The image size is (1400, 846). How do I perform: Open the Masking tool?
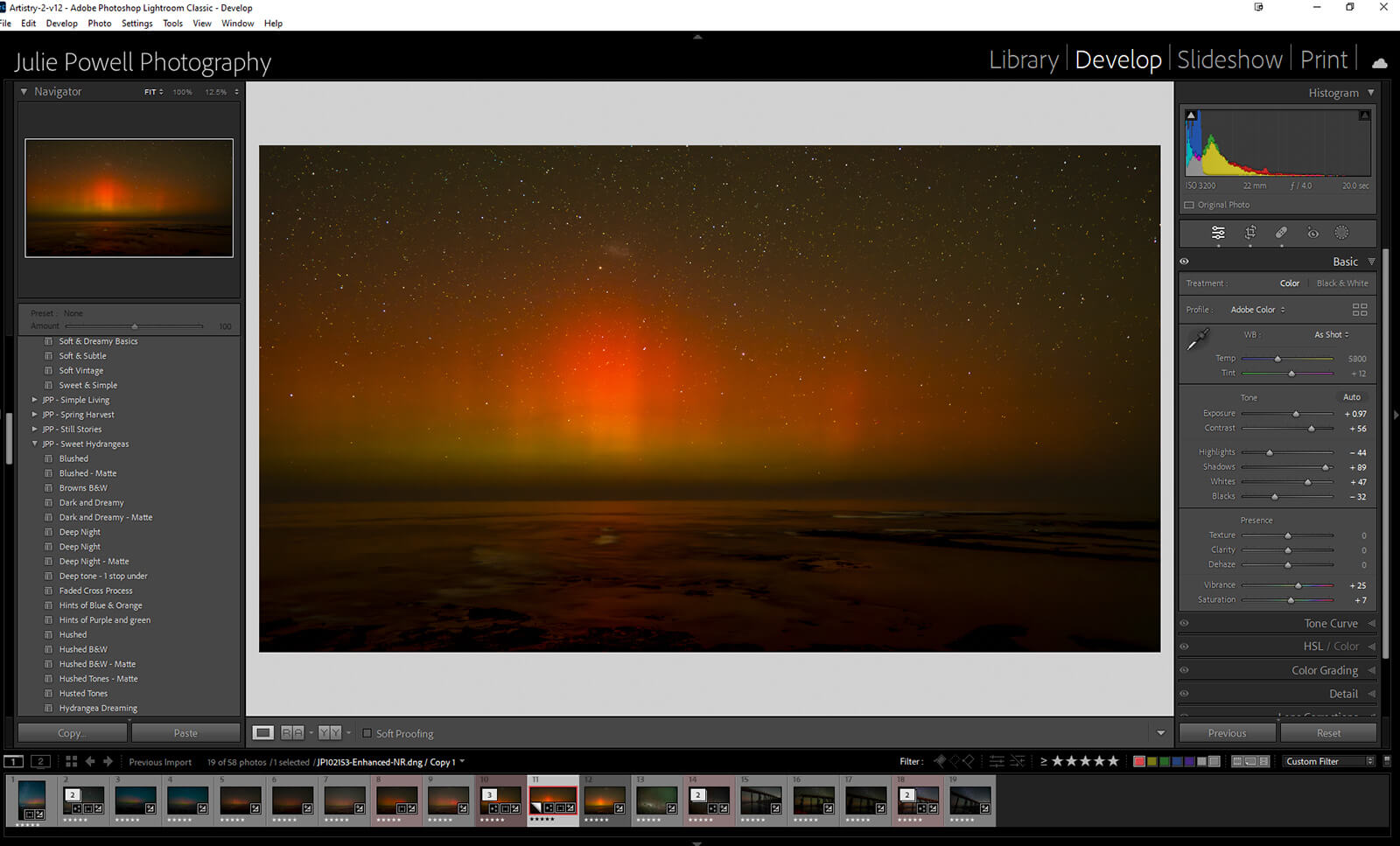pyautogui.click(x=1341, y=233)
